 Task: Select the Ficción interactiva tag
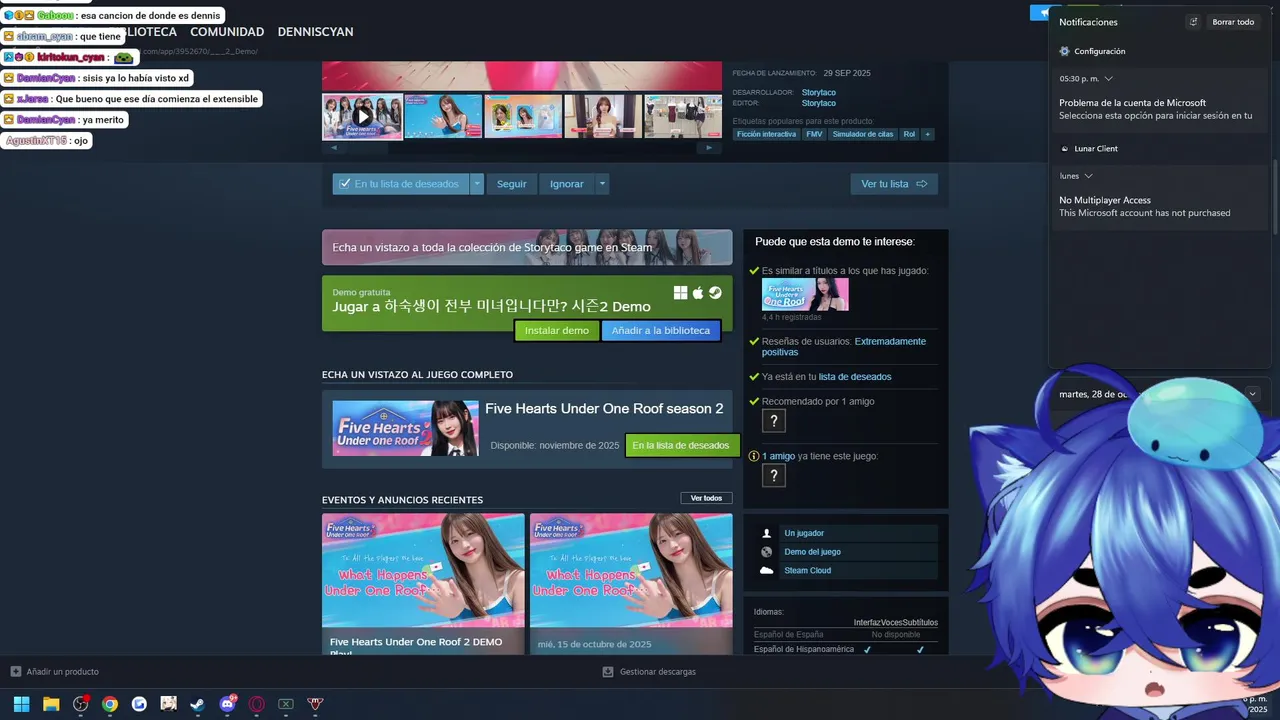(x=766, y=134)
